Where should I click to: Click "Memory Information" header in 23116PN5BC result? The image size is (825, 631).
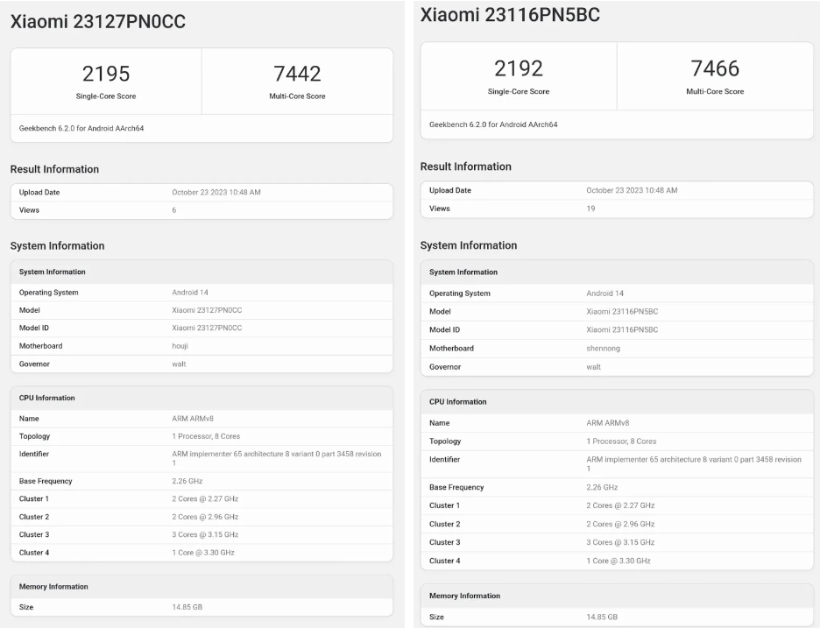tap(465, 596)
